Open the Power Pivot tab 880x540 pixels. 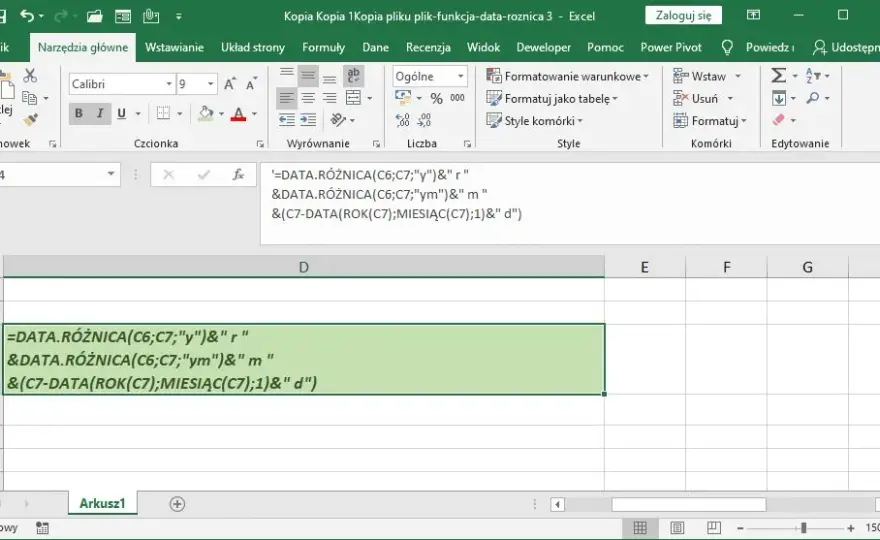click(671, 48)
